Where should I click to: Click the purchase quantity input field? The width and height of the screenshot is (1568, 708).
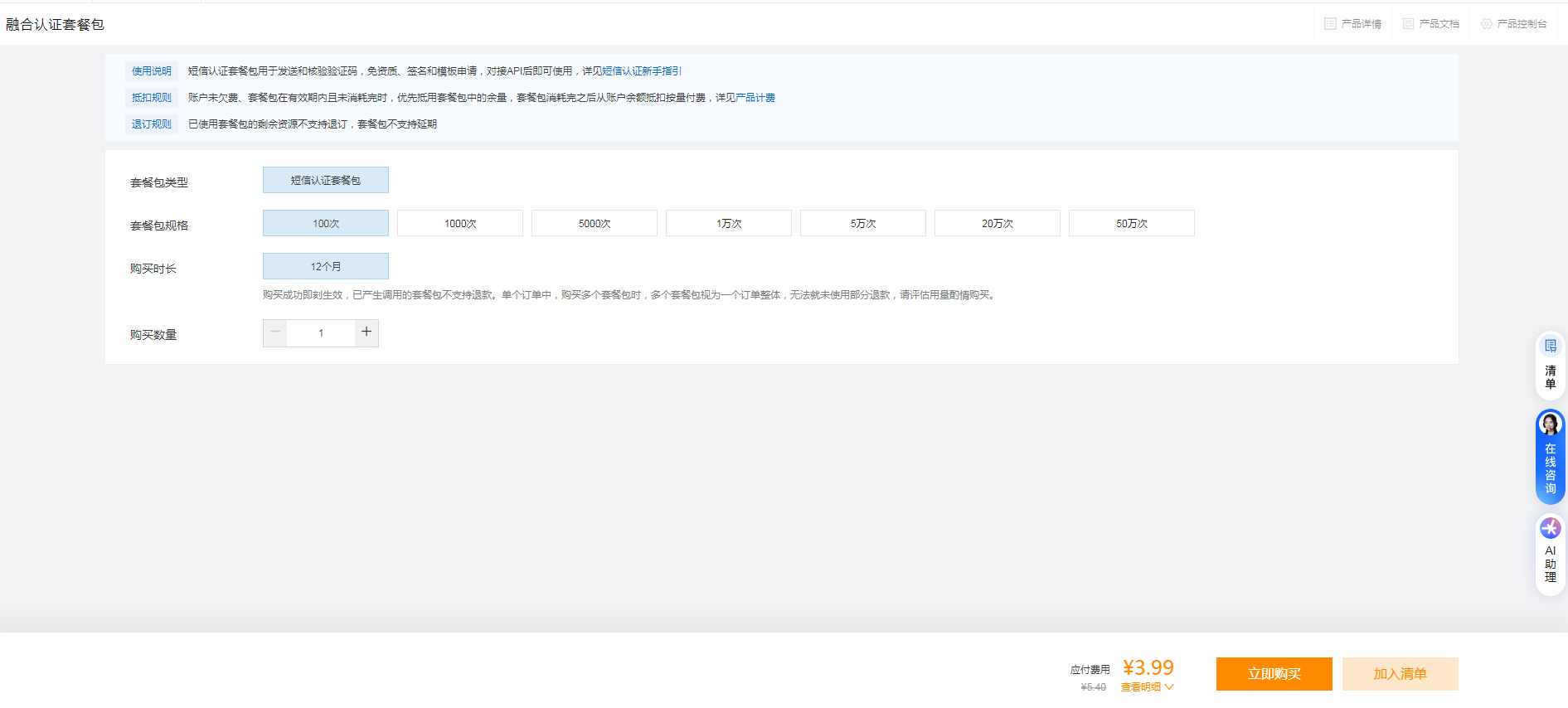pyautogui.click(x=321, y=333)
